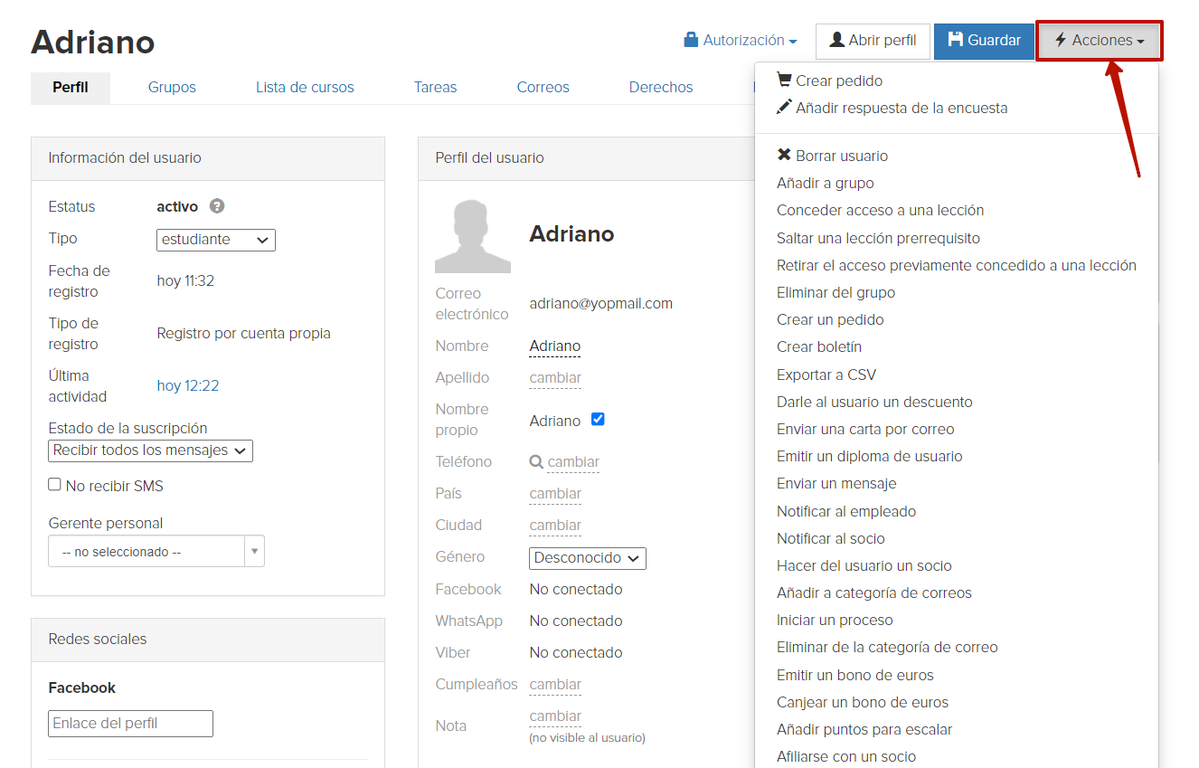Click cambiar next to Nota
Image resolution: width=1199 pixels, height=768 pixels.
555,717
